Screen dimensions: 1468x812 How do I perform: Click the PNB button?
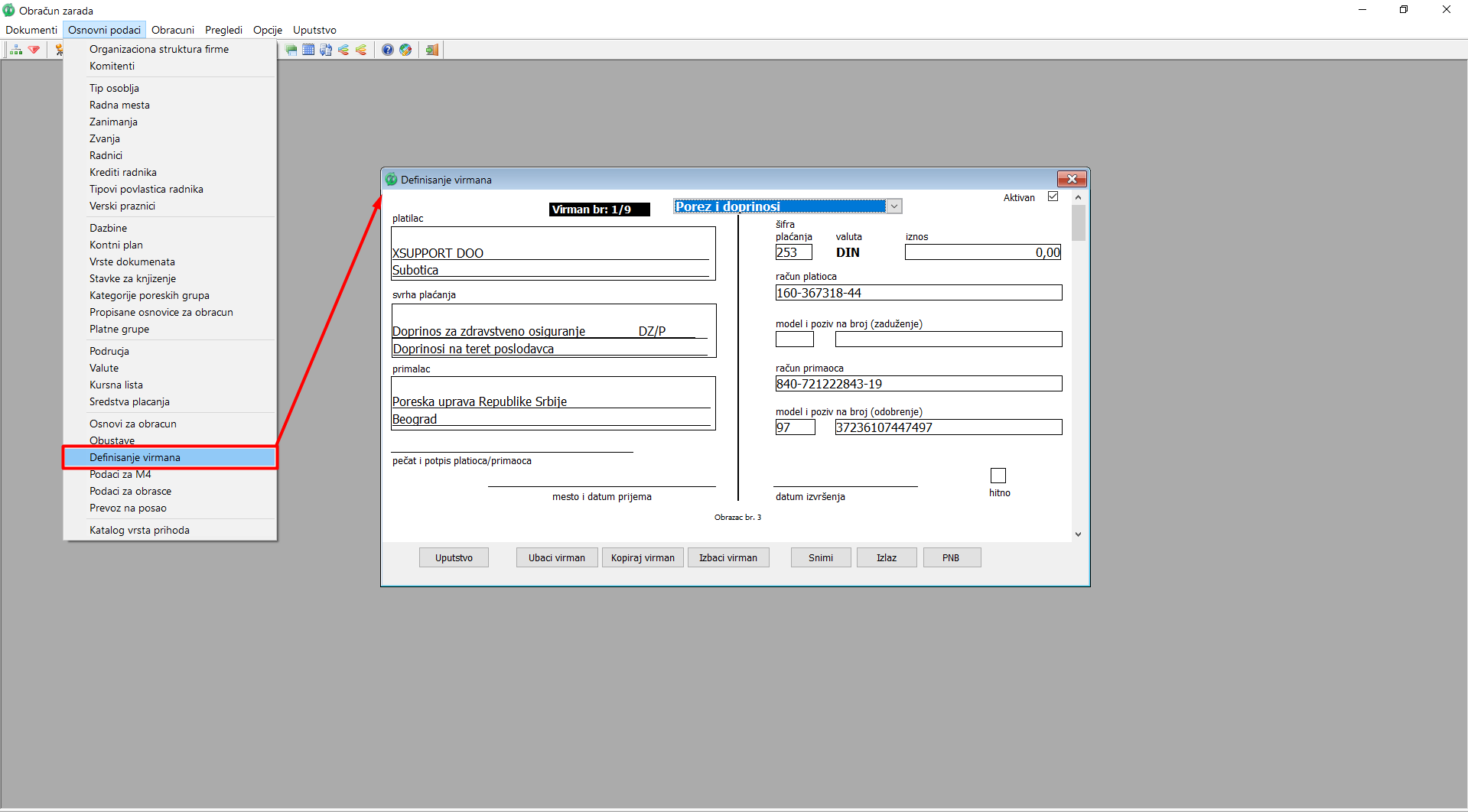951,557
